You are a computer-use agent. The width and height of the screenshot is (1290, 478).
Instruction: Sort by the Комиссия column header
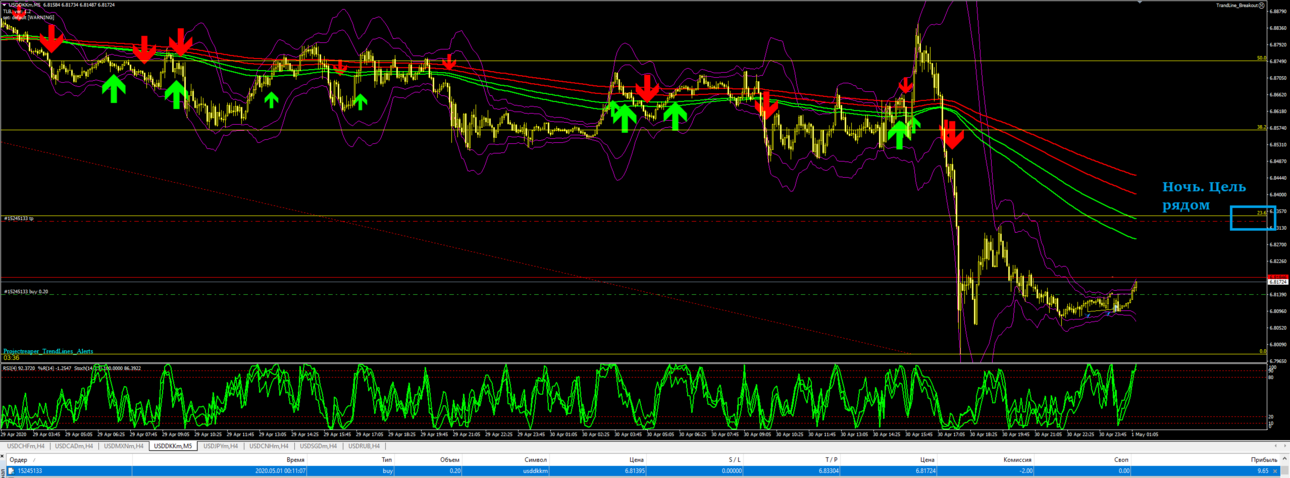click(x=1017, y=460)
